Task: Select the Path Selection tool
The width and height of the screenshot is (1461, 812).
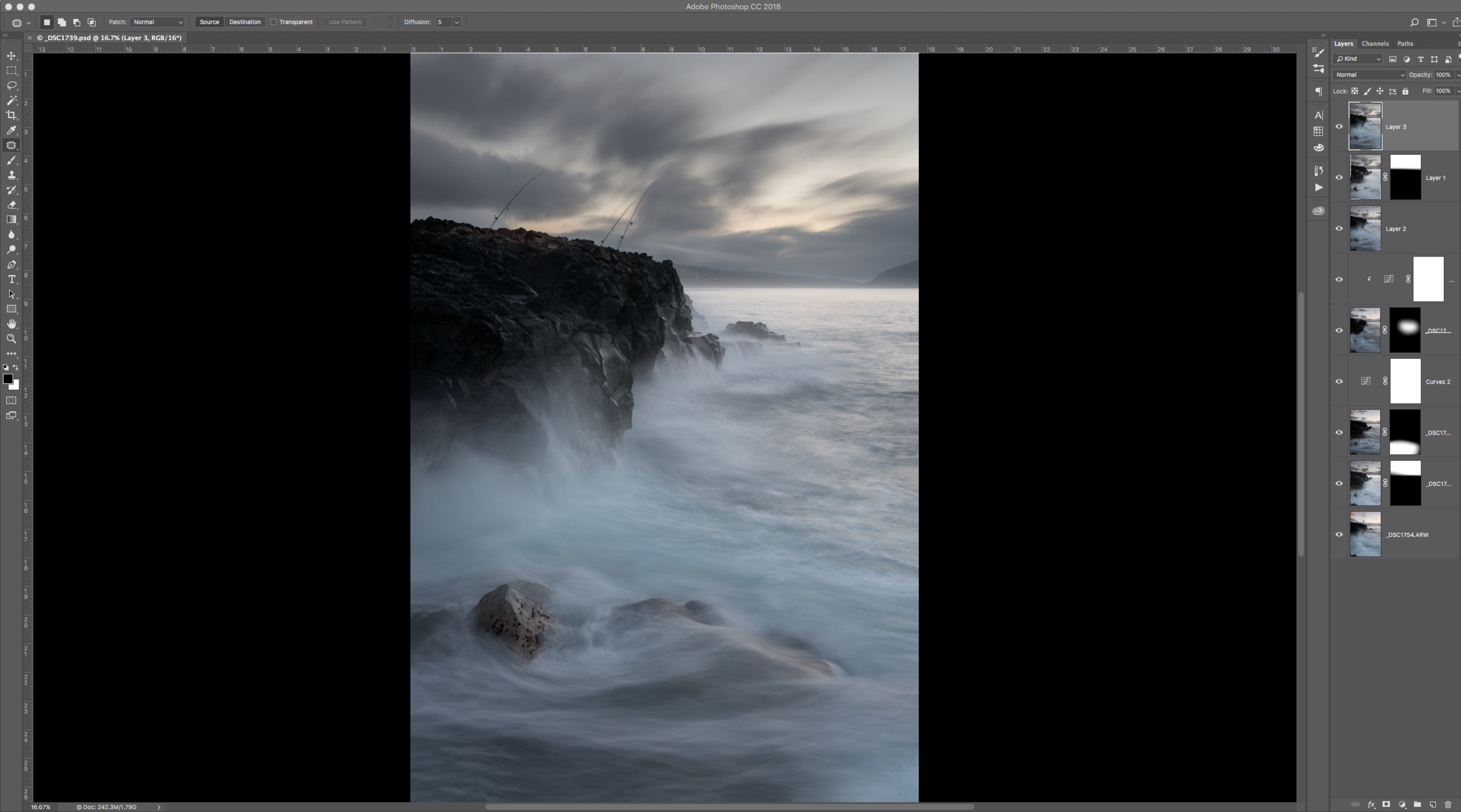Action: coord(11,294)
